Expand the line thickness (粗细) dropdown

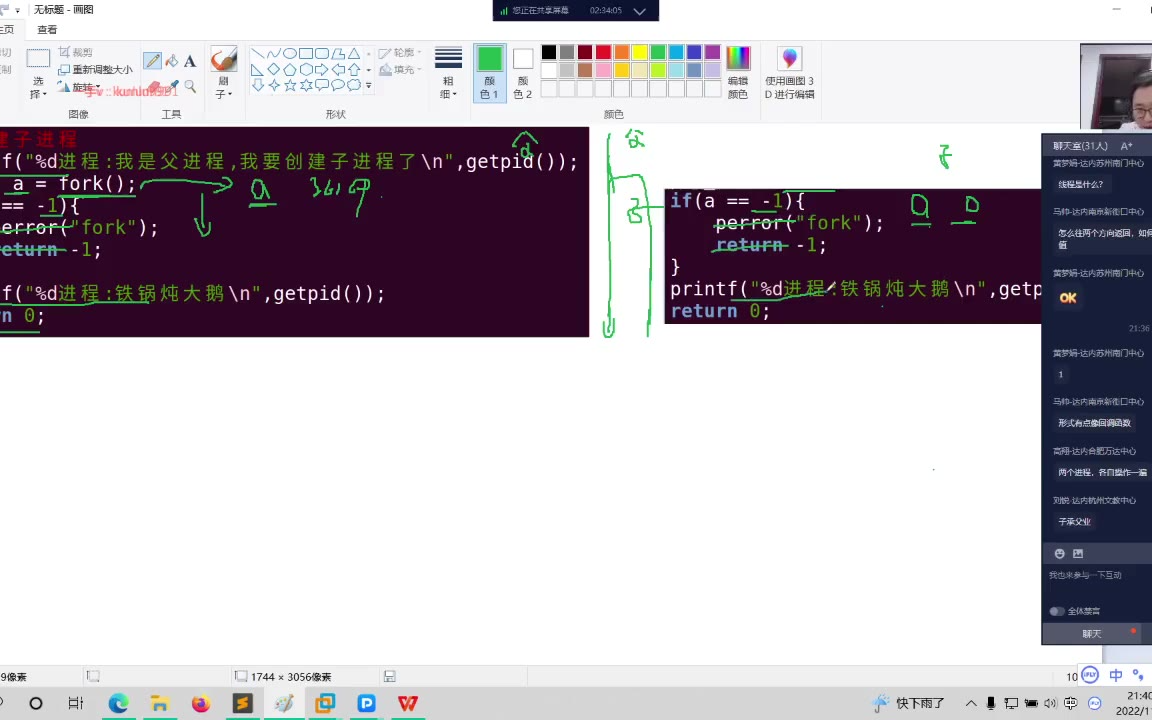[448, 73]
